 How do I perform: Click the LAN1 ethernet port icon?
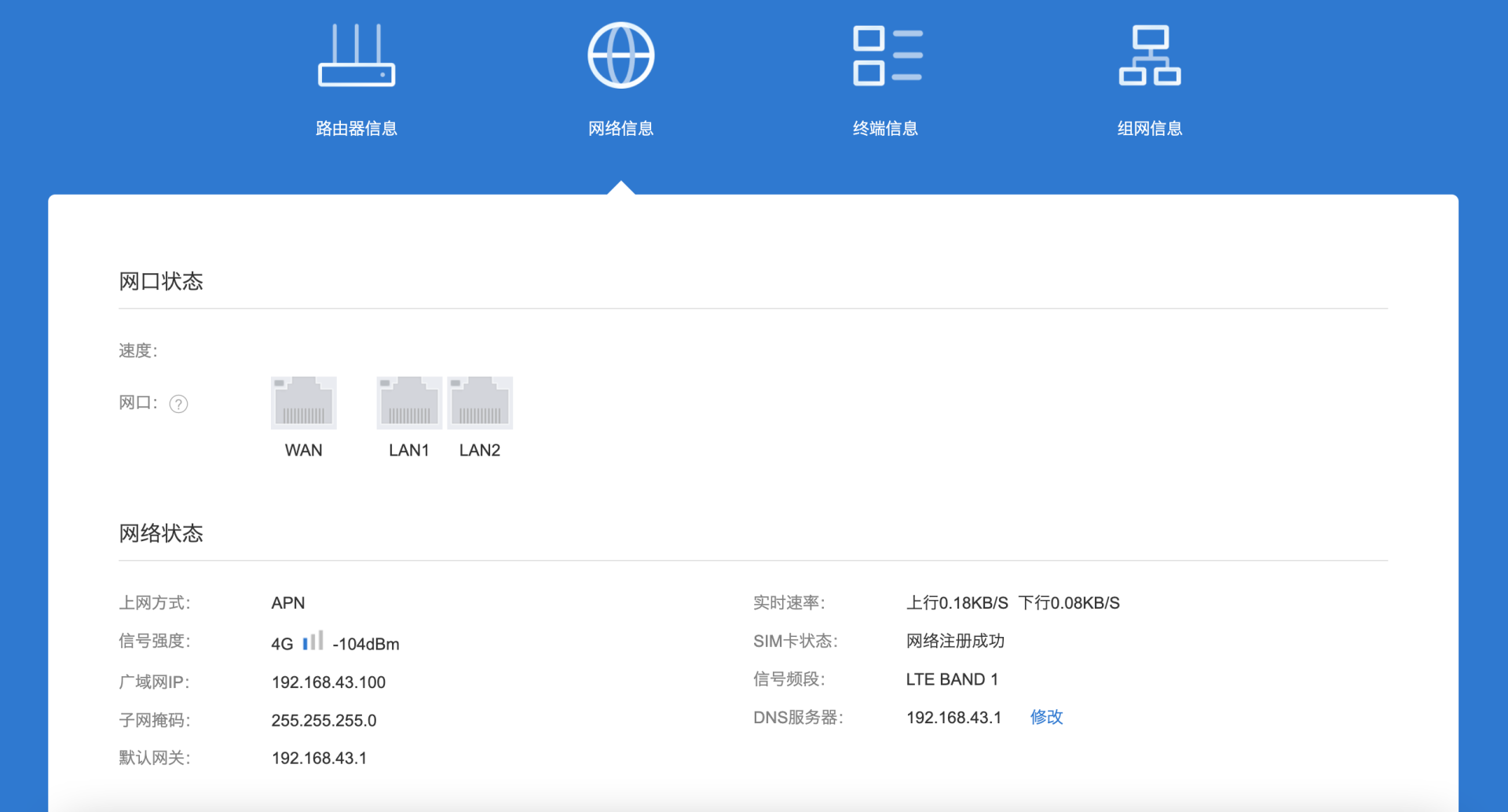point(409,403)
